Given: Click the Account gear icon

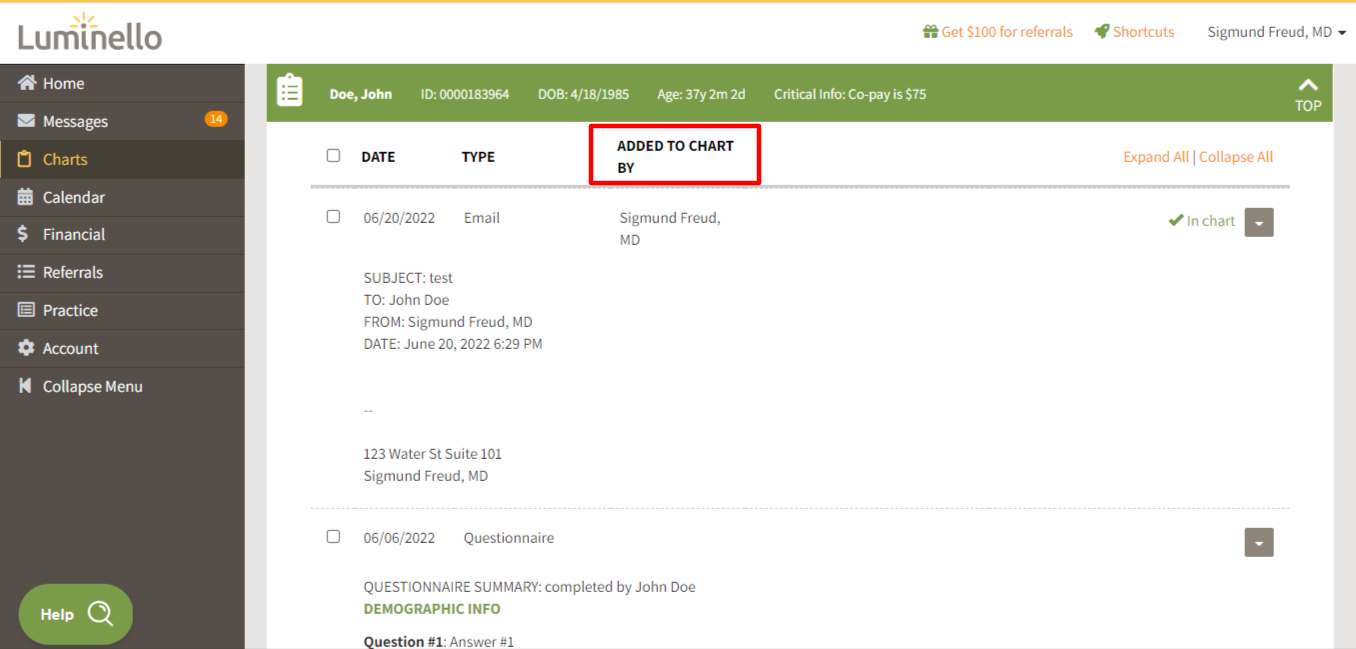Looking at the screenshot, I should pyautogui.click(x=27, y=348).
